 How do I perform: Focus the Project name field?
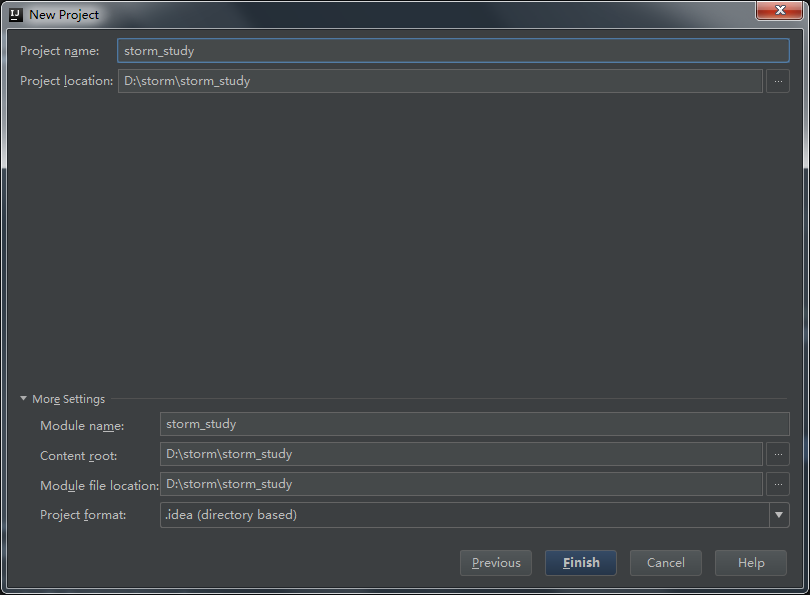(x=453, y=51)
